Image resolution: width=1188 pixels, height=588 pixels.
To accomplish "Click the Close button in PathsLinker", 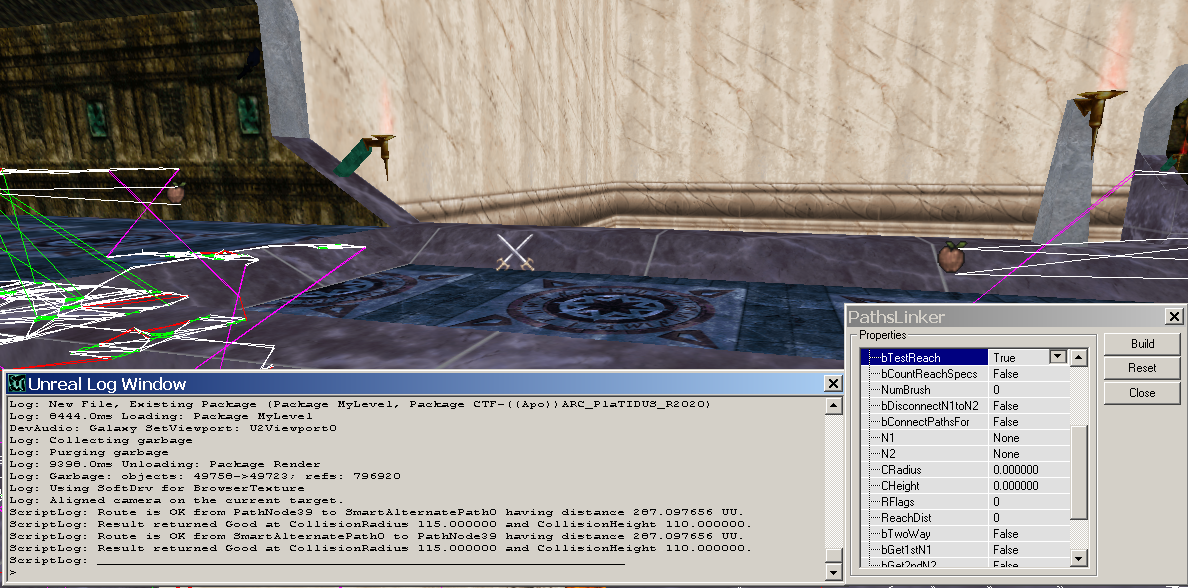I will pyautogui.click(x=1142, y=393).
